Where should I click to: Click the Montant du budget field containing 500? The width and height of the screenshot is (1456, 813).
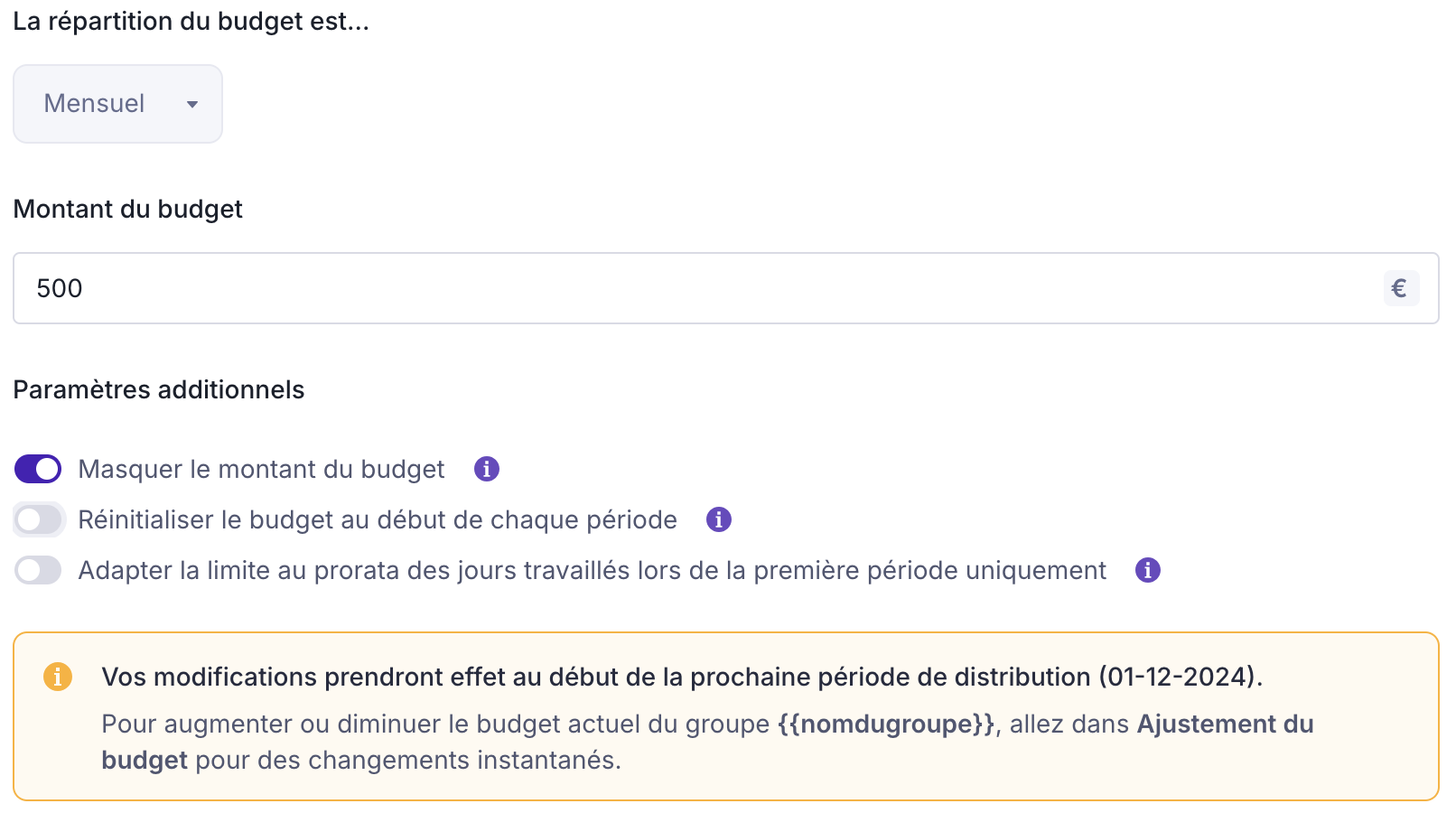click(695, 288)
